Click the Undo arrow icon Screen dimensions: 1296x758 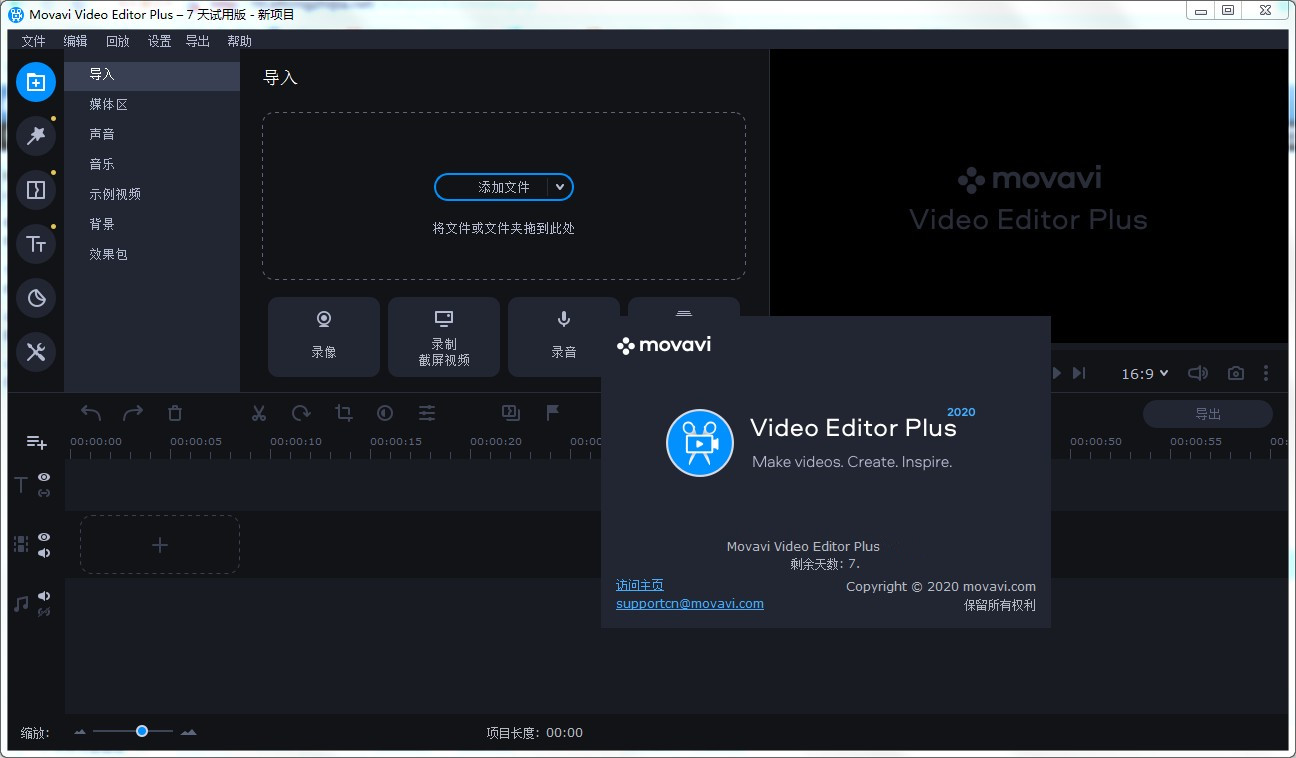pos(89,412)
